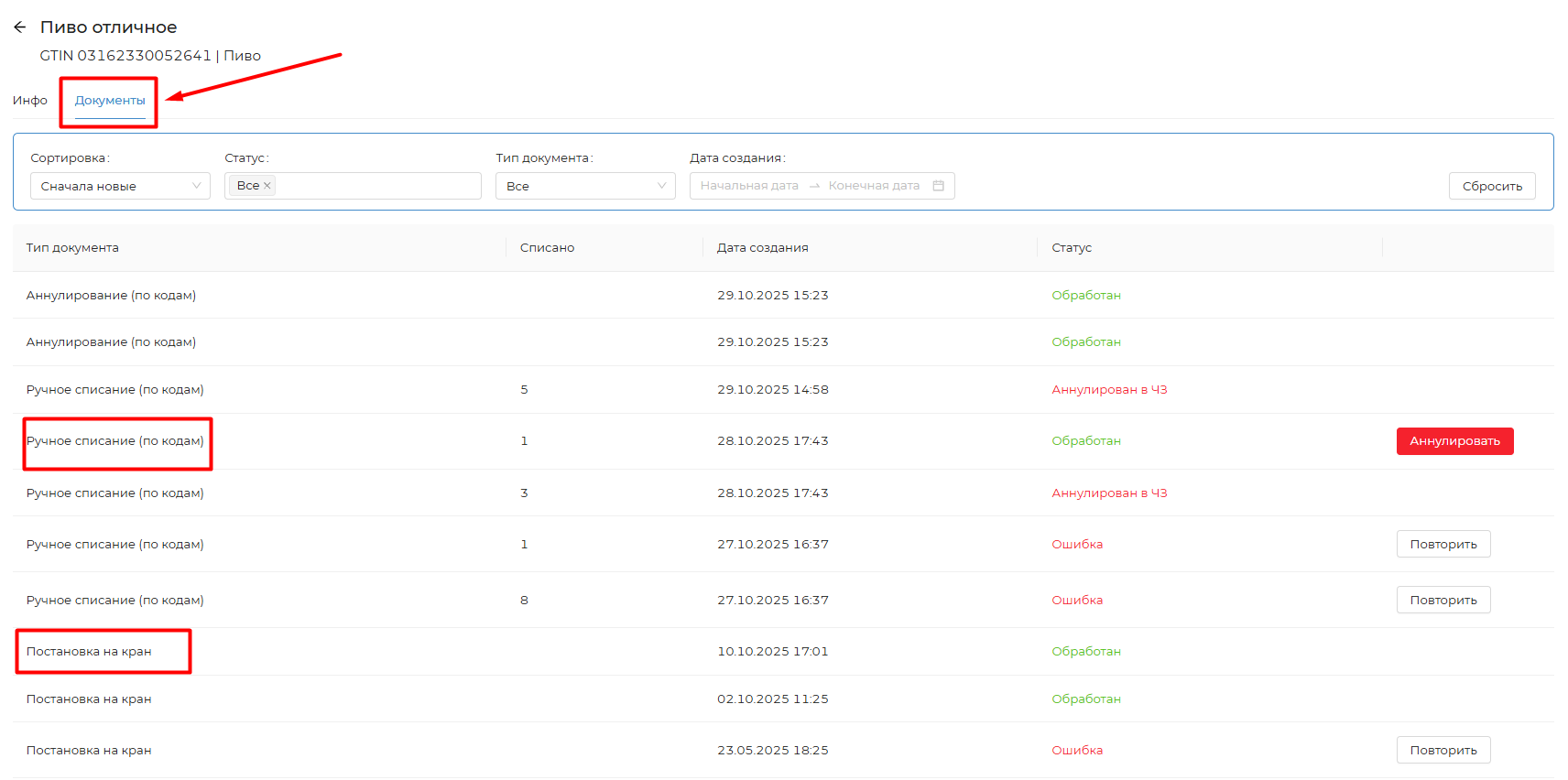This screenshot has width=1568, height=780.
Task: Open the Сортировка dropdown Сначала новые
Action: tap(120, 186)
